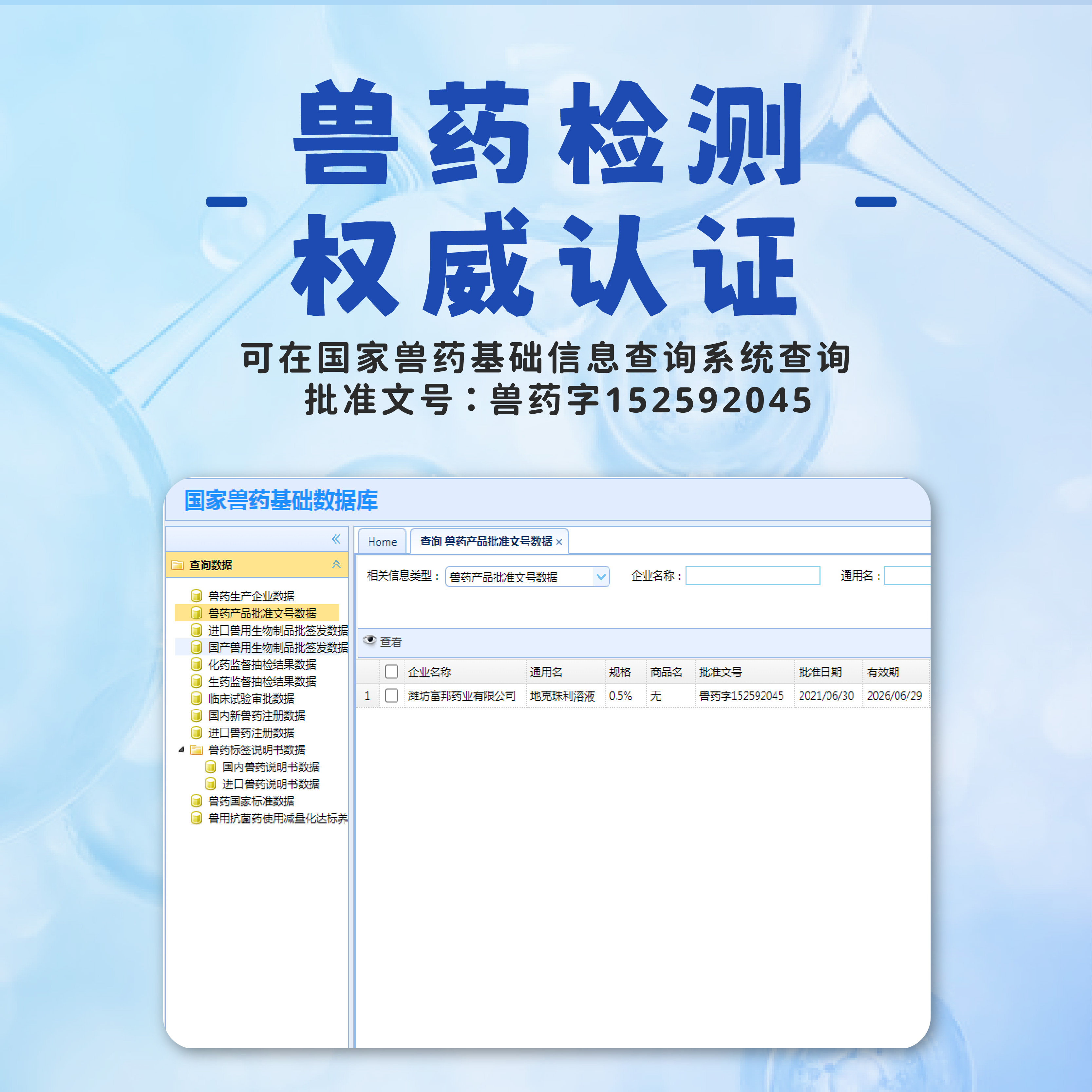Click the 2026/06/29 expiry date cell

896,695
